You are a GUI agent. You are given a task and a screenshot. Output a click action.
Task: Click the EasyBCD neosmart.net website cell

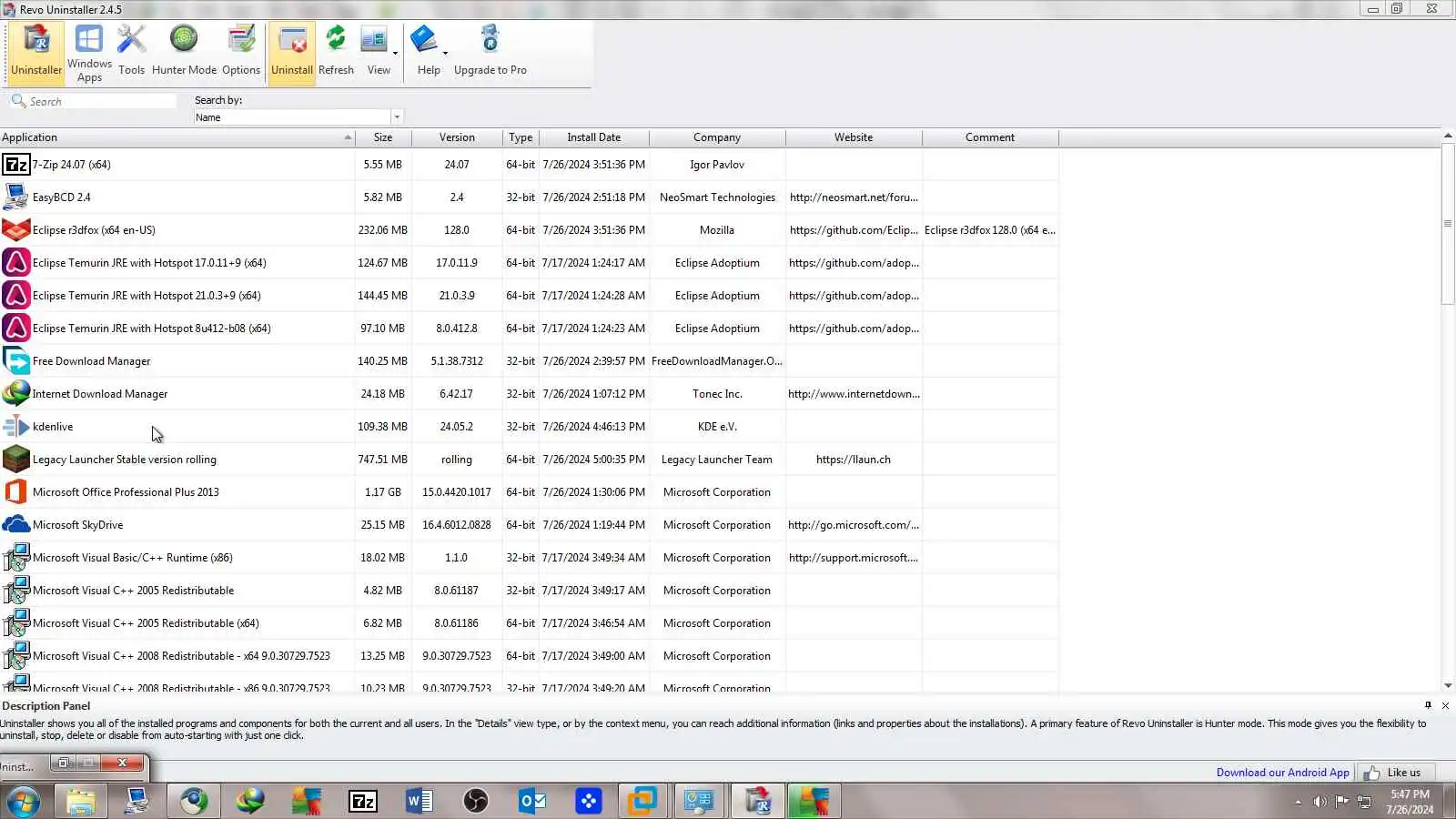(854, 197)
